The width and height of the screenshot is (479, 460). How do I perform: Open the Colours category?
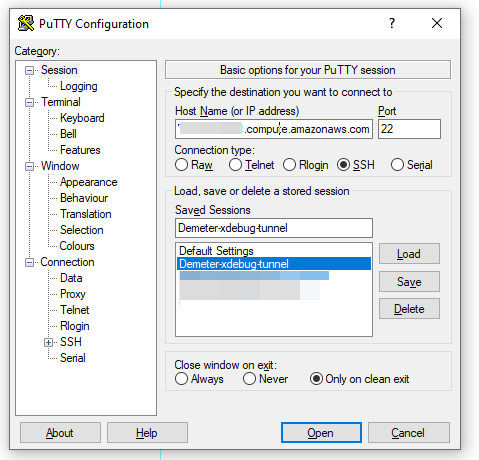point(77,246)
